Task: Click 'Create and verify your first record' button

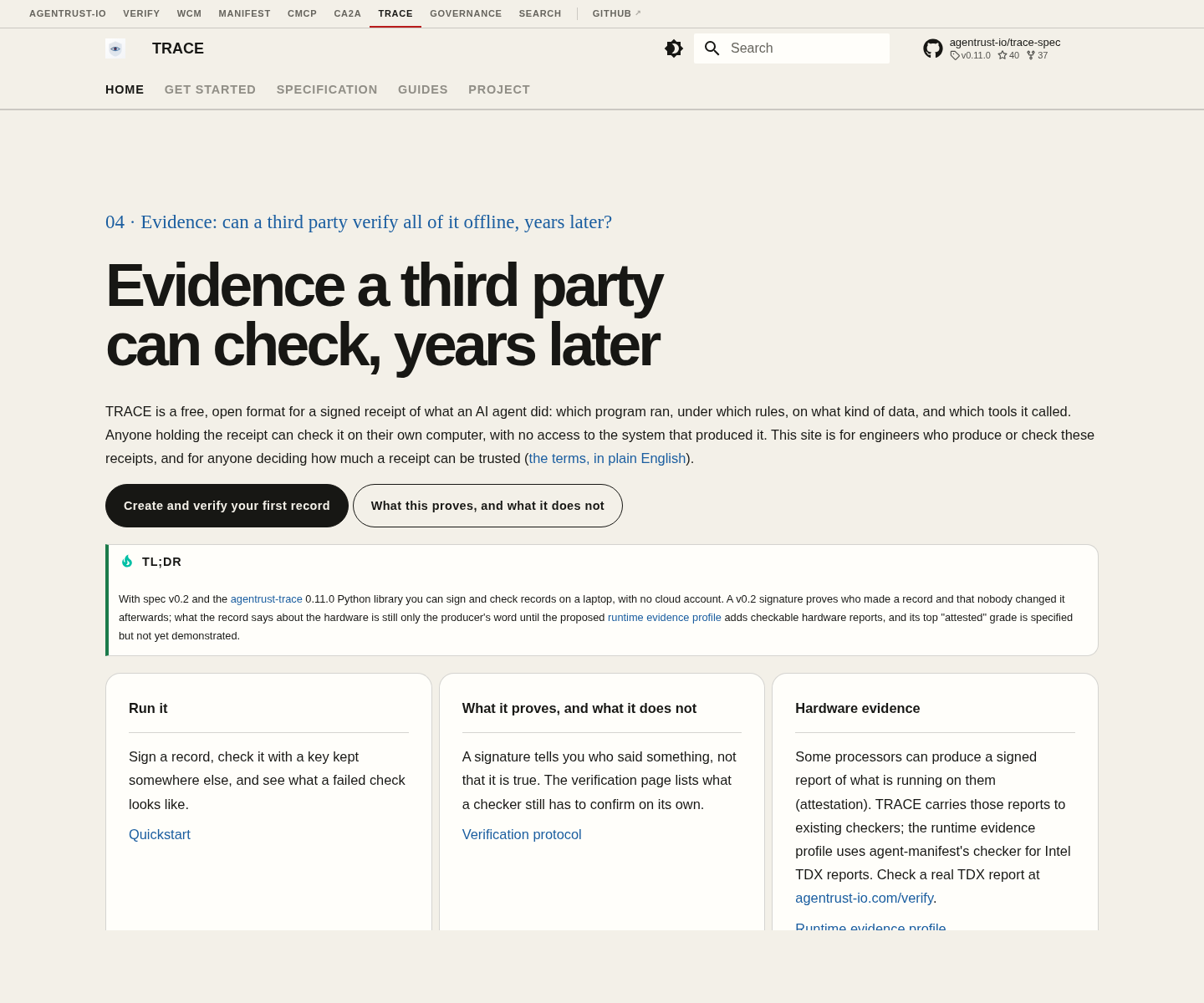Action: (x=227, y=506)
